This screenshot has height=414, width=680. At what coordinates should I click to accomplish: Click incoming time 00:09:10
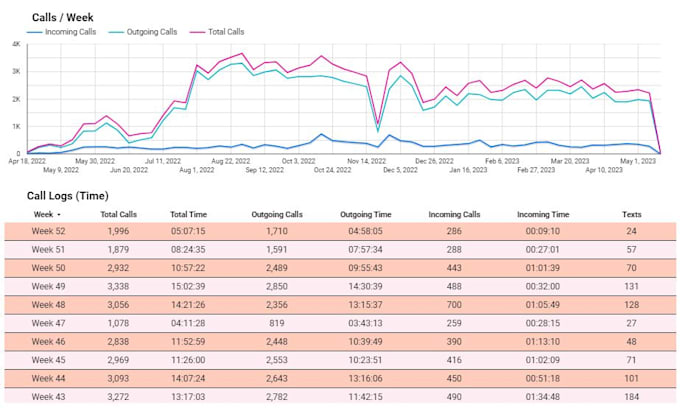pyautogui.click(x=543, y=231)
